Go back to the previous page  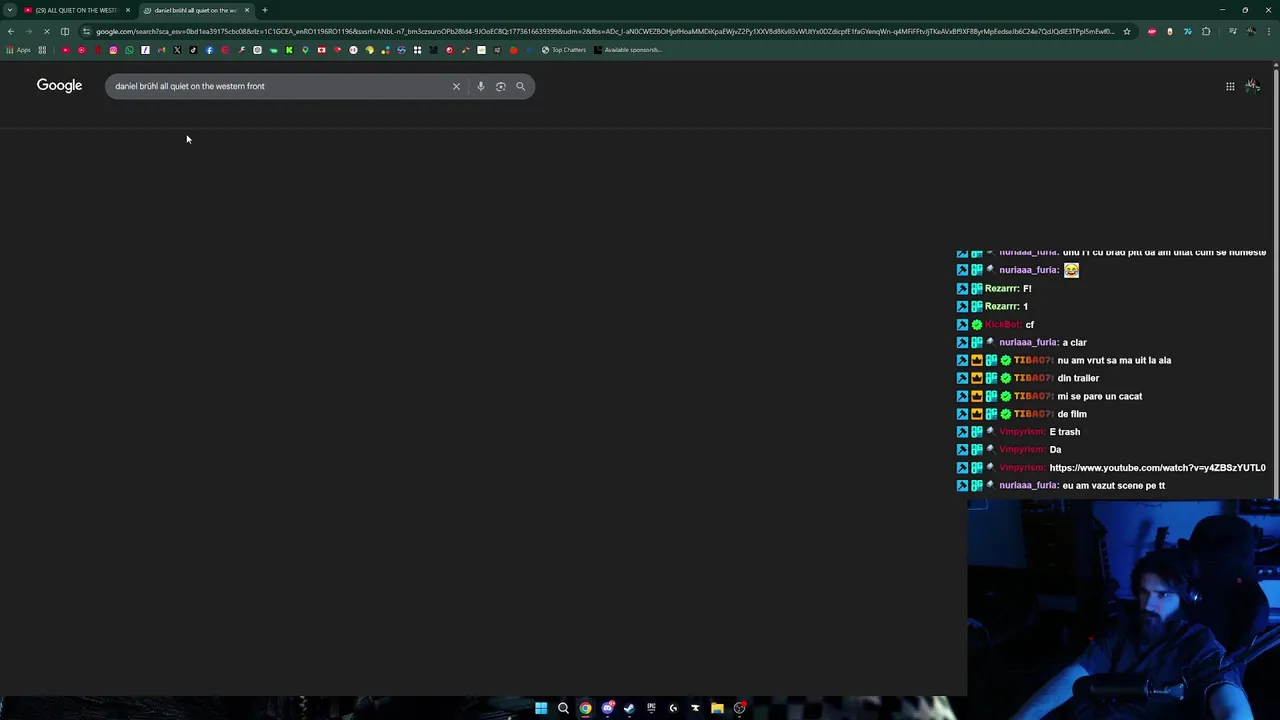[11, 31]
